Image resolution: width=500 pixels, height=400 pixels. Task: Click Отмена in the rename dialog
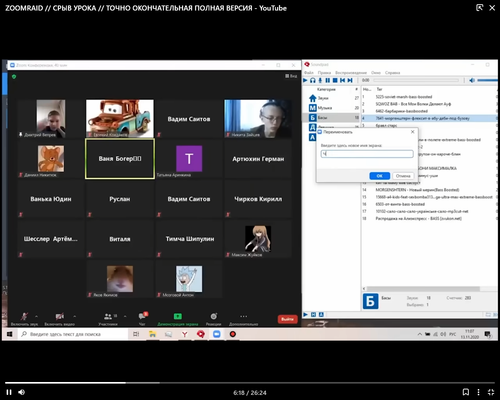click(403, 176)
